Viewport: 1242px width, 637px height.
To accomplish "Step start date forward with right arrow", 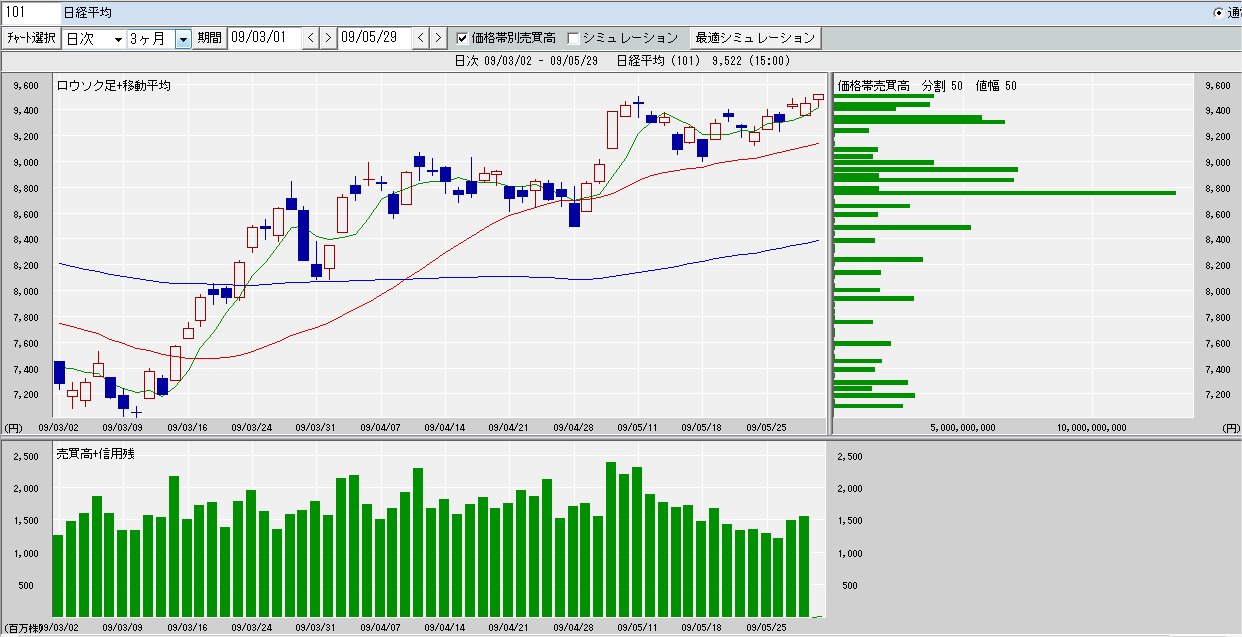I will pyautogui.click(x=327, y=38).
